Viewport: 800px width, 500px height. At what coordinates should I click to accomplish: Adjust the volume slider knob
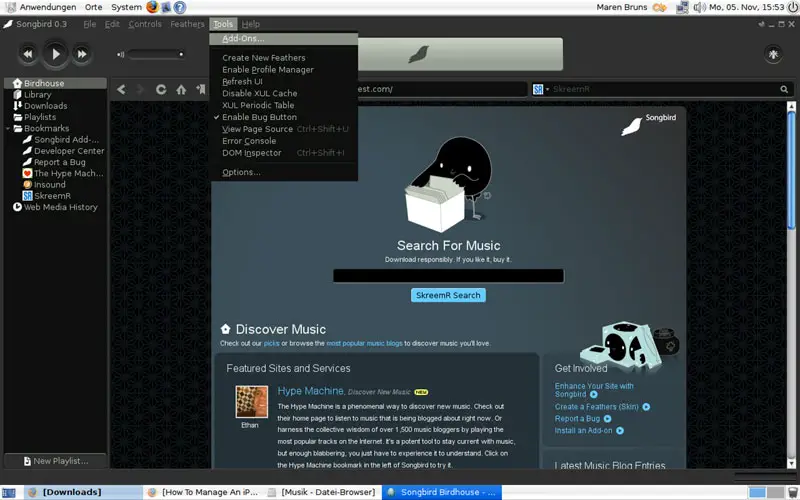181,54
